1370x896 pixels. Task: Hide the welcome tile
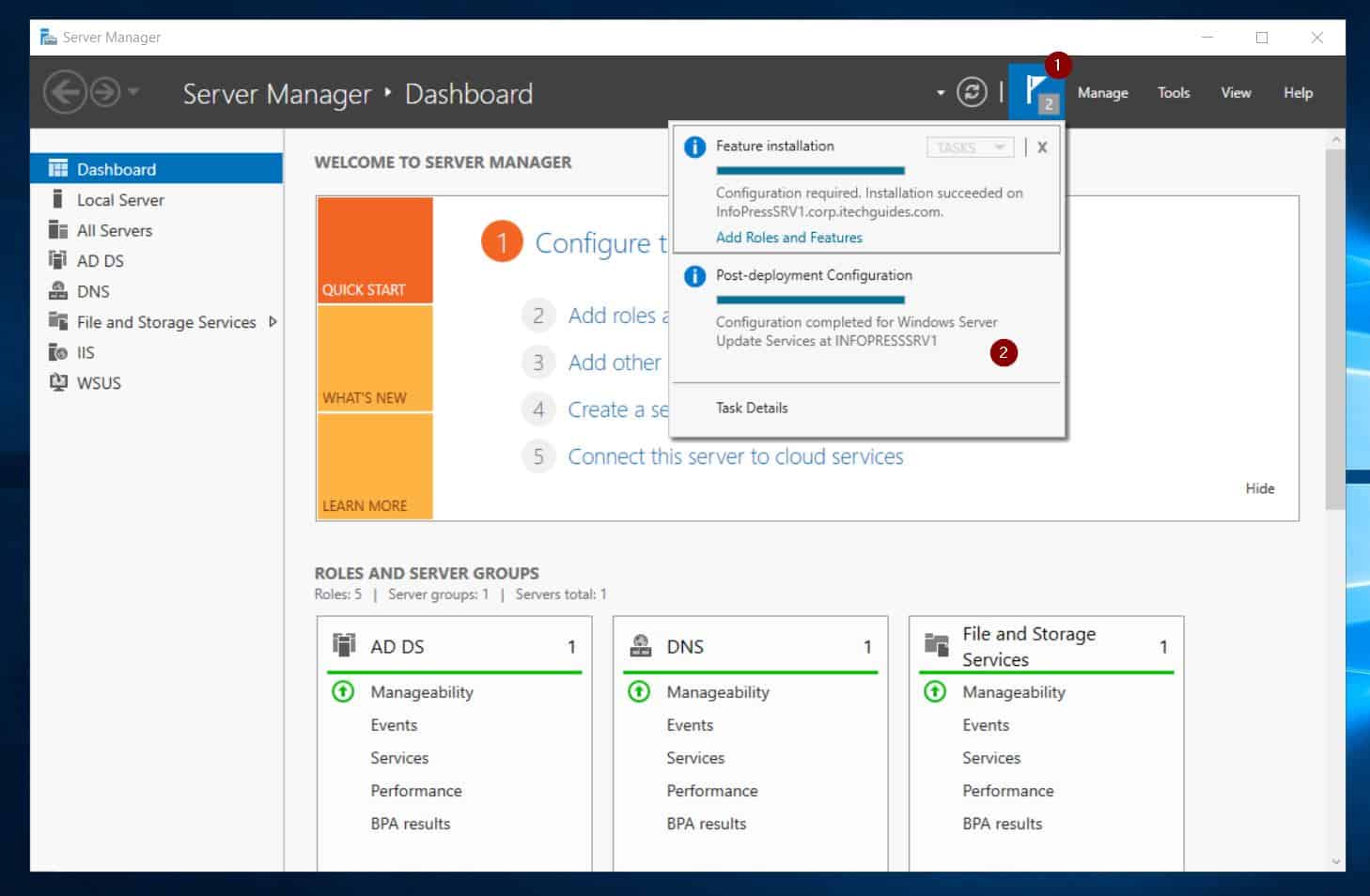(x=1260, y=488)
